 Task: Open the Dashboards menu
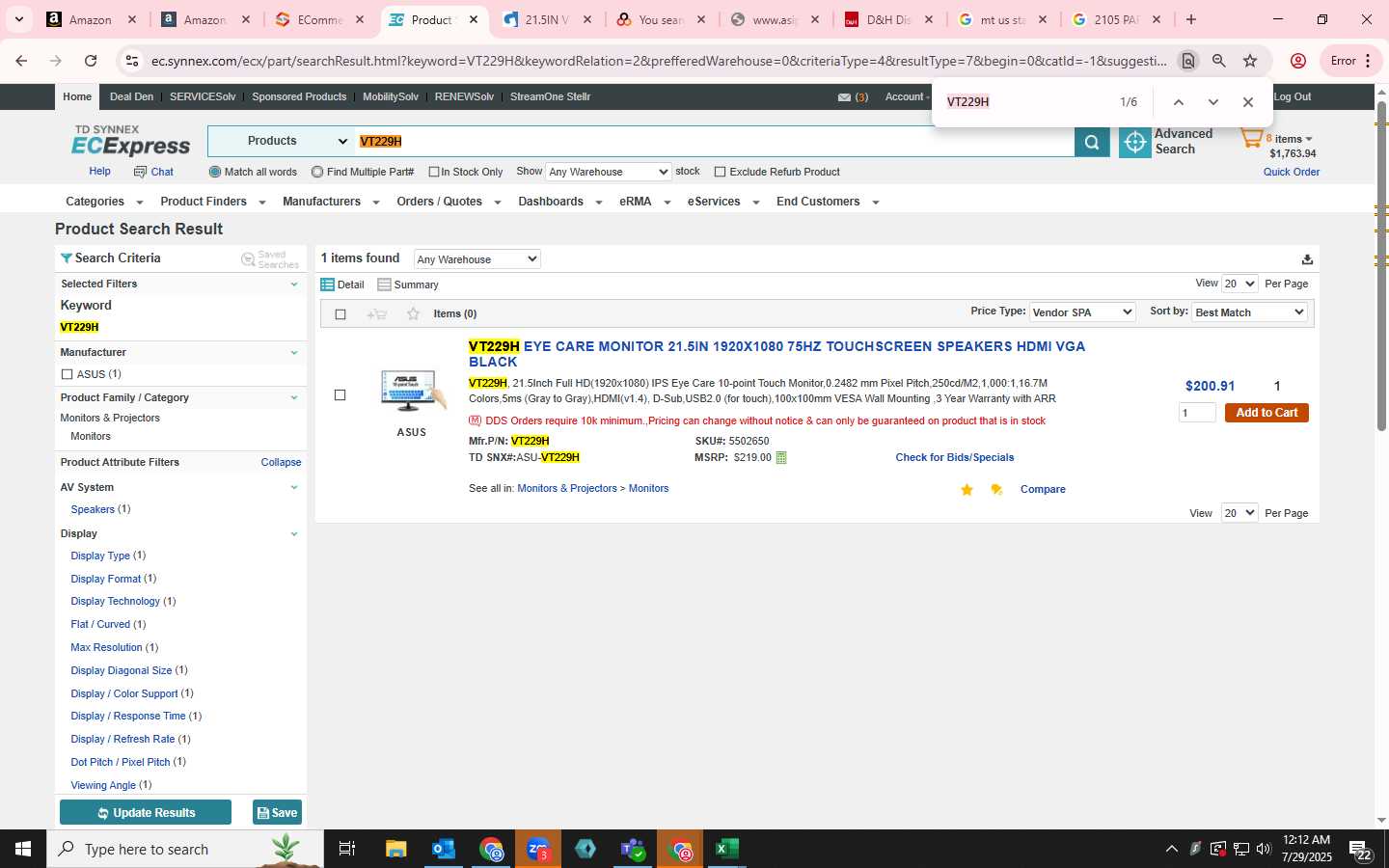tap(559, 202)
